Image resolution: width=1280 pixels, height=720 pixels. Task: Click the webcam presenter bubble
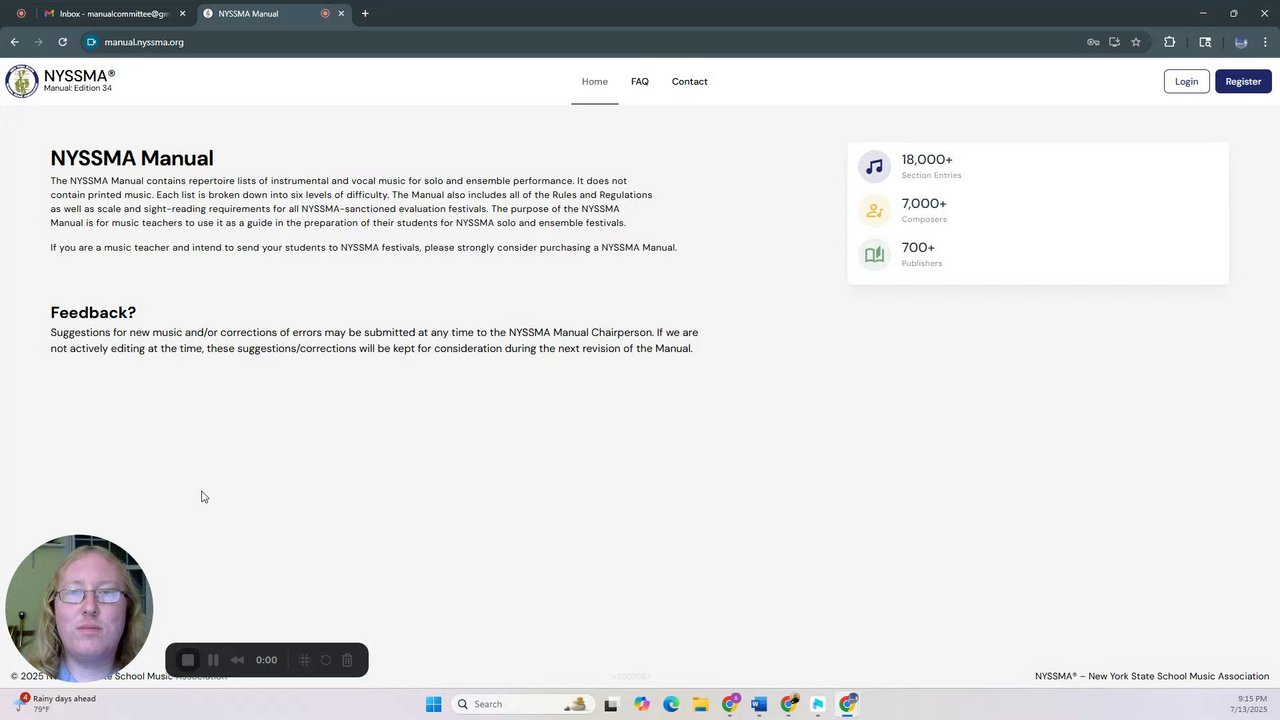(79, 608)
